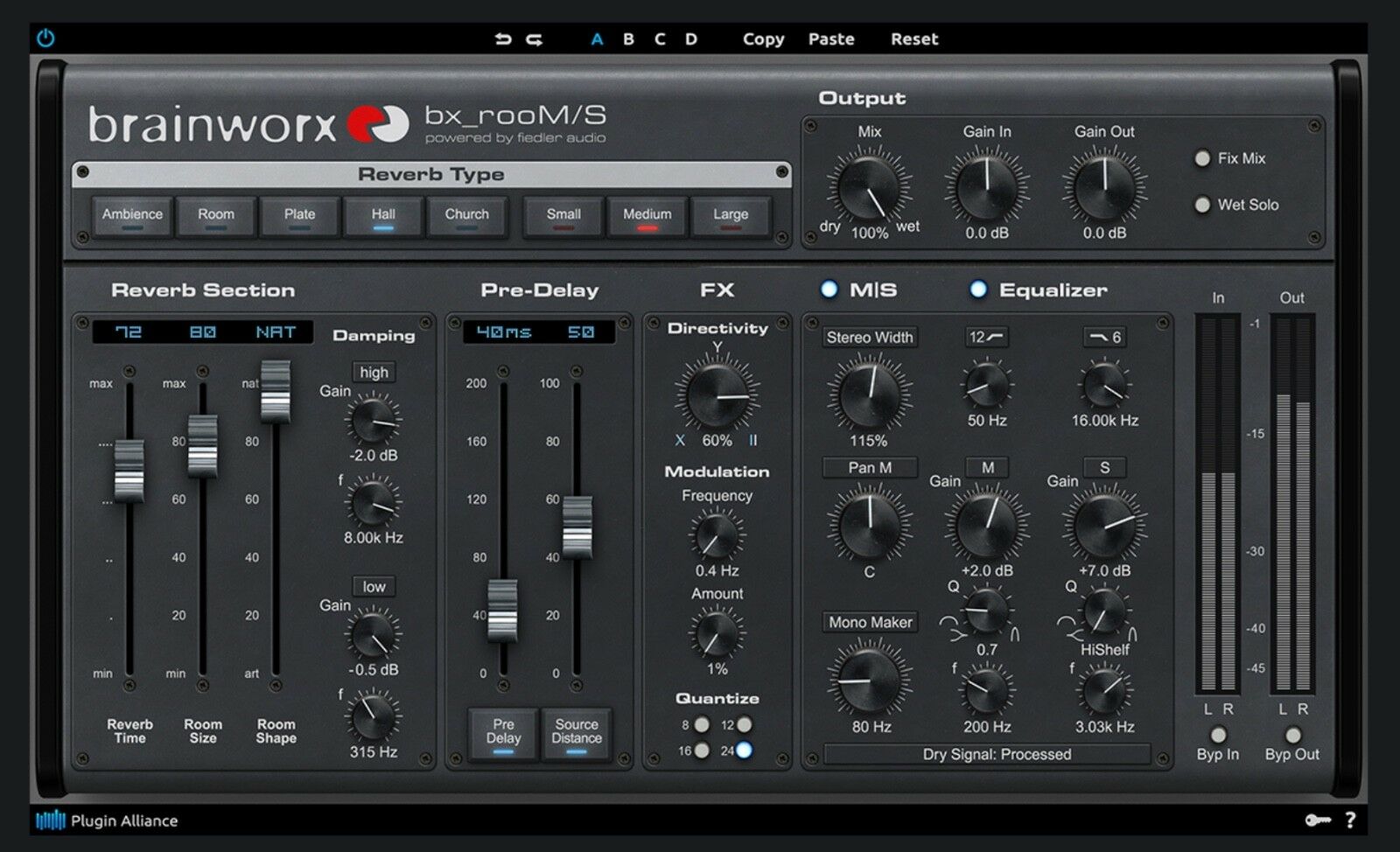Click Paste in the top bar
Viewport: 1400px width, 852px height.
[x=831, y=39]
